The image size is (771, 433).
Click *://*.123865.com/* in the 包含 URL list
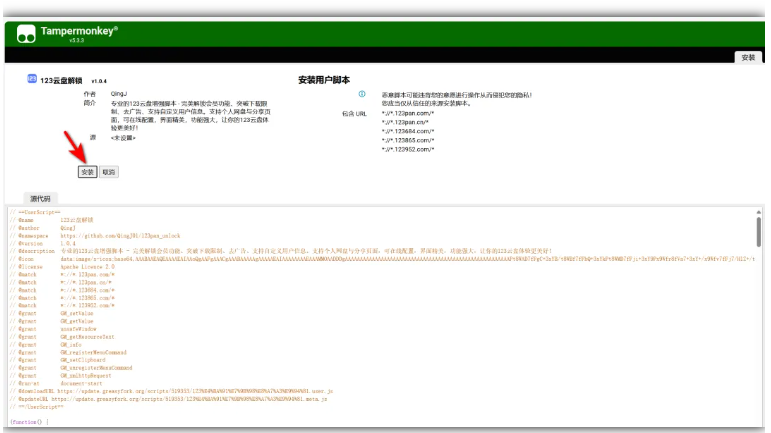tap(408, 140)
